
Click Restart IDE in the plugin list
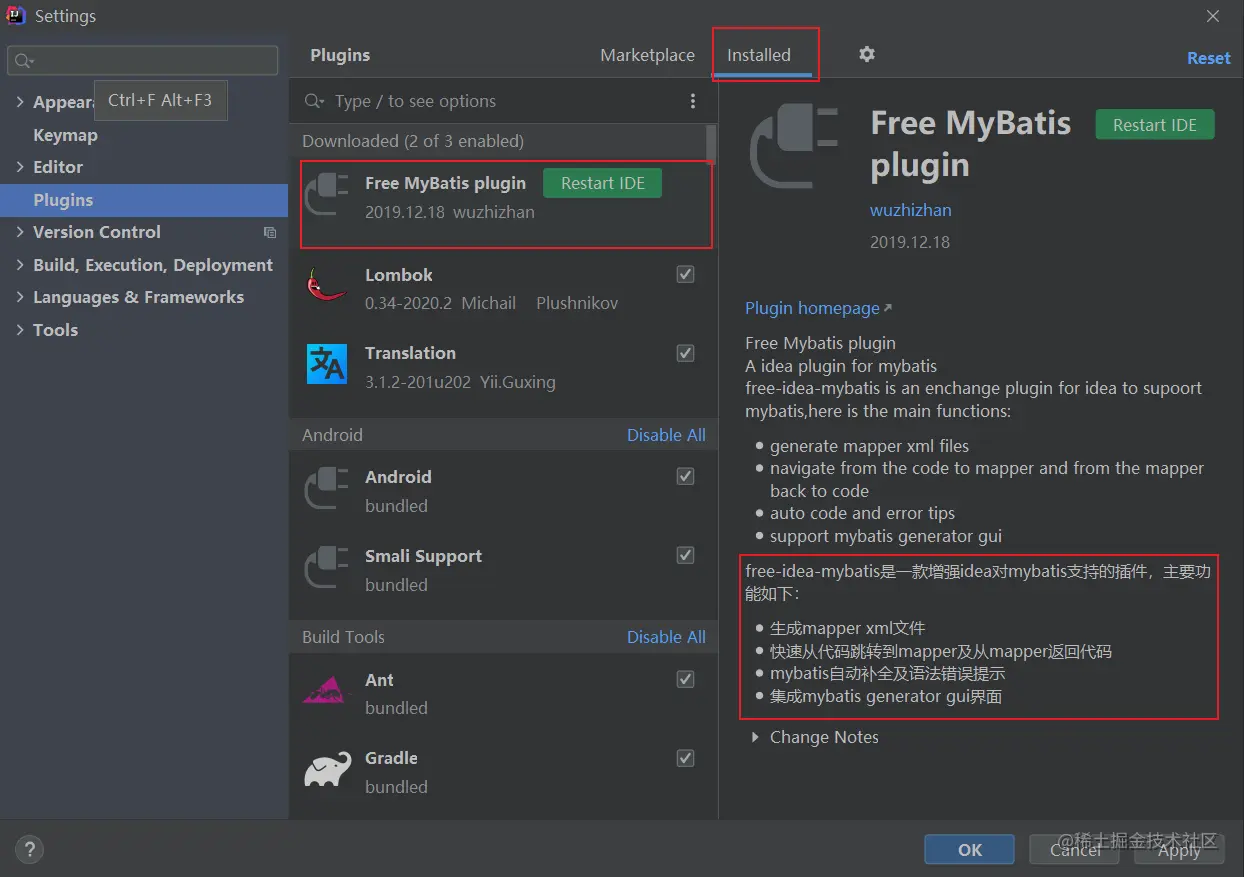pos(602,183)
